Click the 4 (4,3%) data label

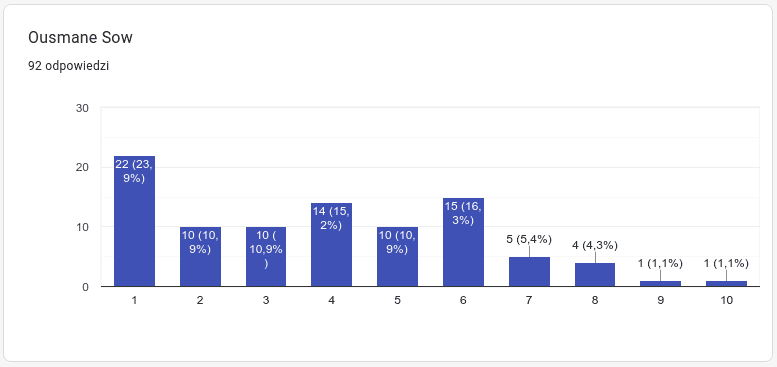[x=595, y=245]
